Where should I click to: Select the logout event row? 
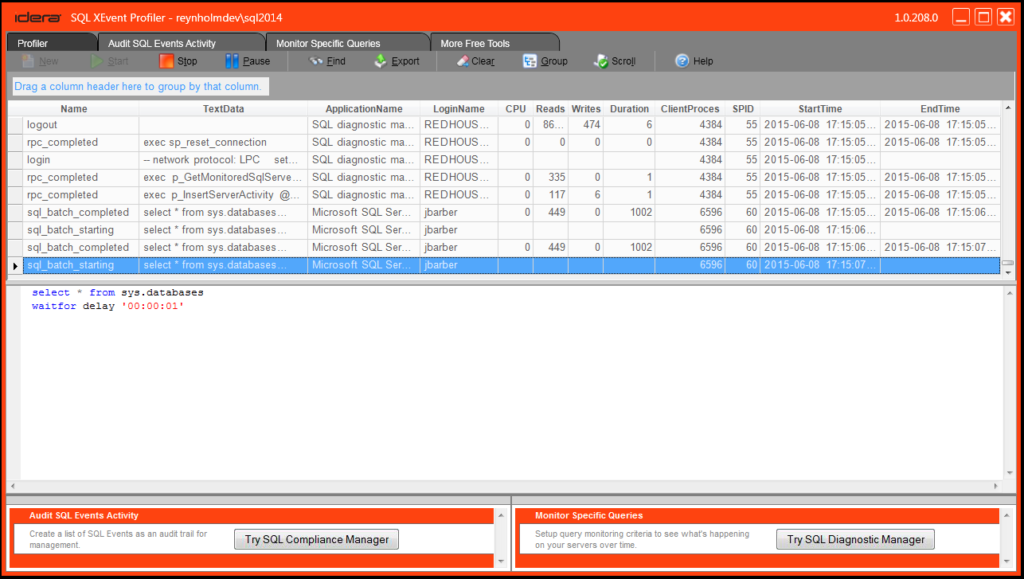tap(504, 125)
